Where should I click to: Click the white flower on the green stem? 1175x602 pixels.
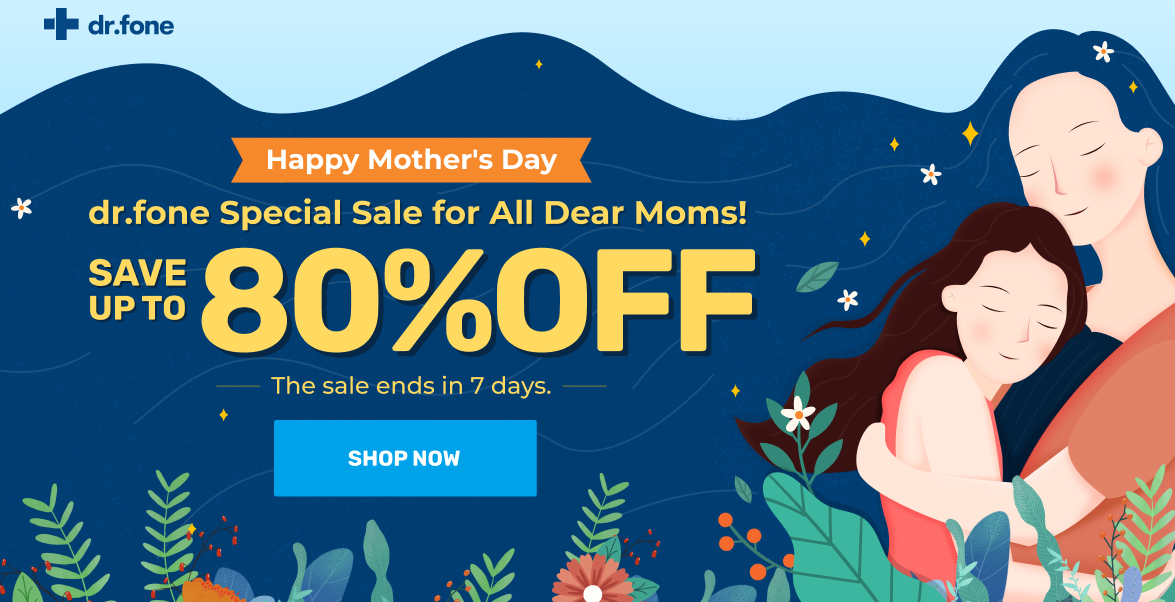[x=798, y=412]
